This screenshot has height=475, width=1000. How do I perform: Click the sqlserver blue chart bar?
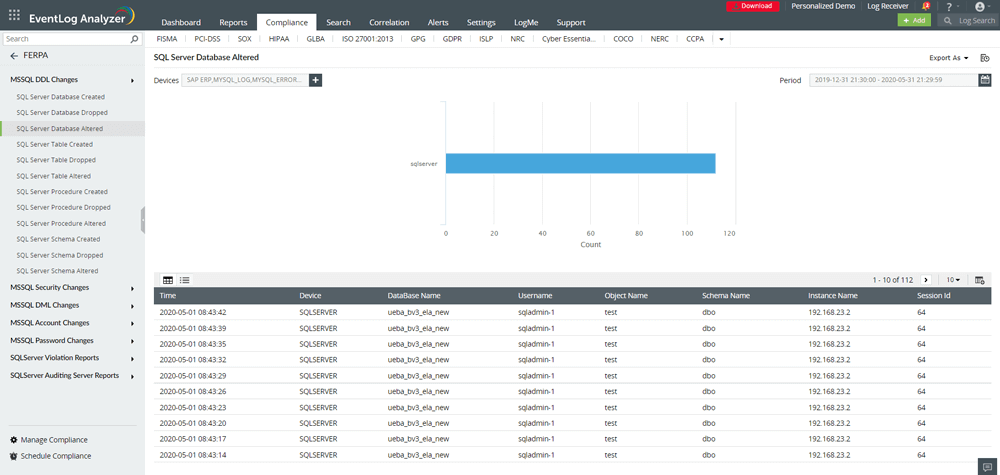(580, 163)
